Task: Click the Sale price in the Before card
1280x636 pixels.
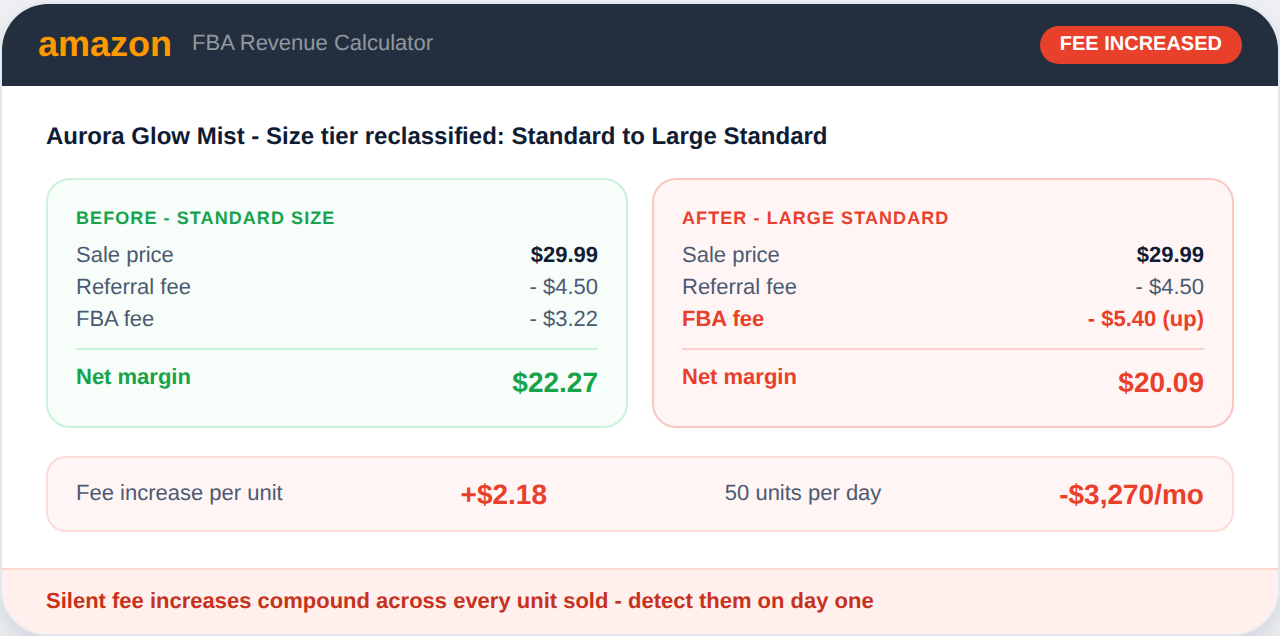Action: click(125, 255)
